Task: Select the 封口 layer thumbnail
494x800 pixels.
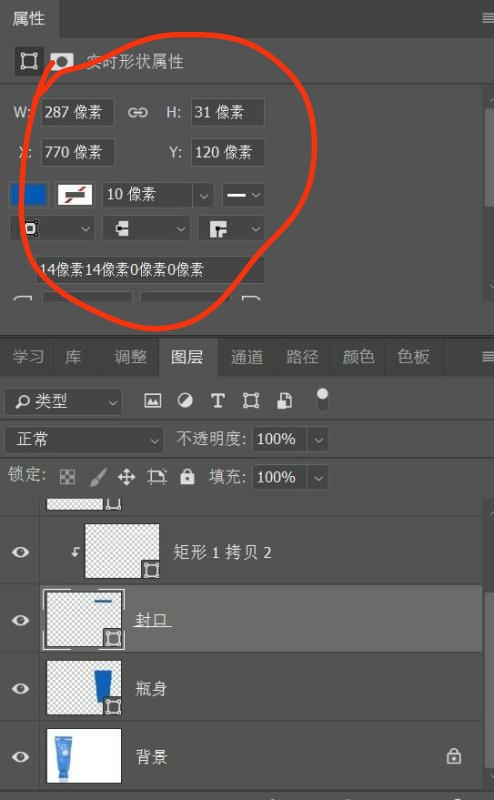Action: [x=84, y=620]
